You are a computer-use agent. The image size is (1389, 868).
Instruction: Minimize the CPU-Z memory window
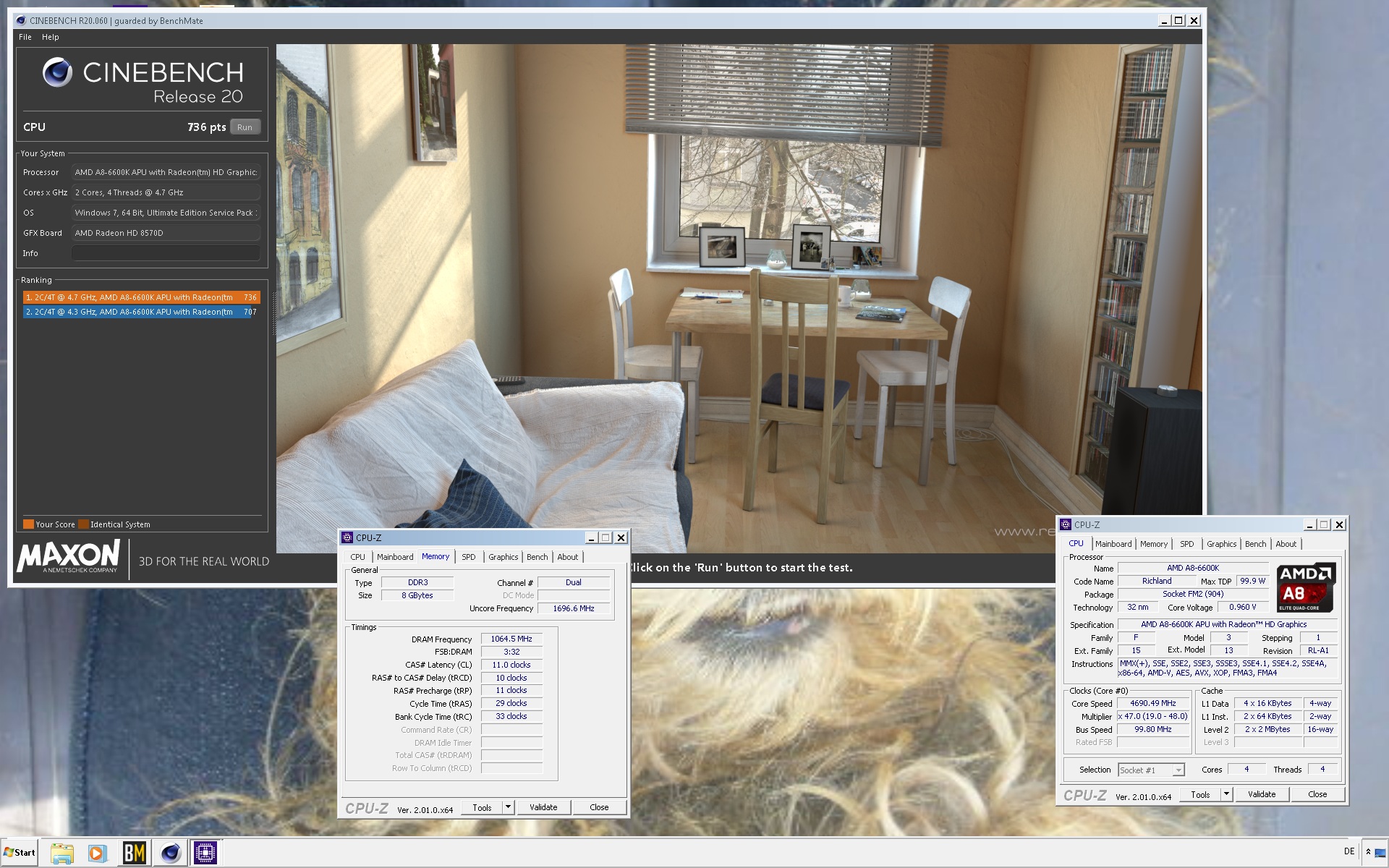(x=591, y=537)
